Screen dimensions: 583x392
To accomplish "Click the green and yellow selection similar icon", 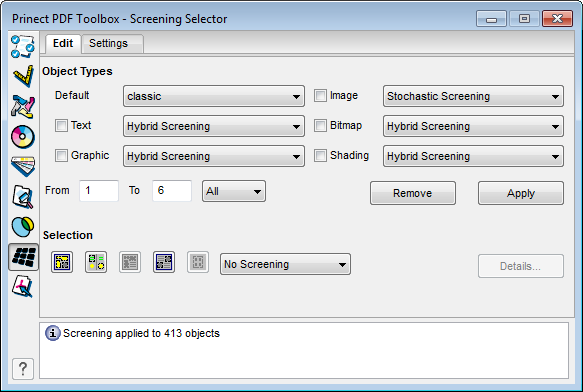I will (x=96, y=262).
